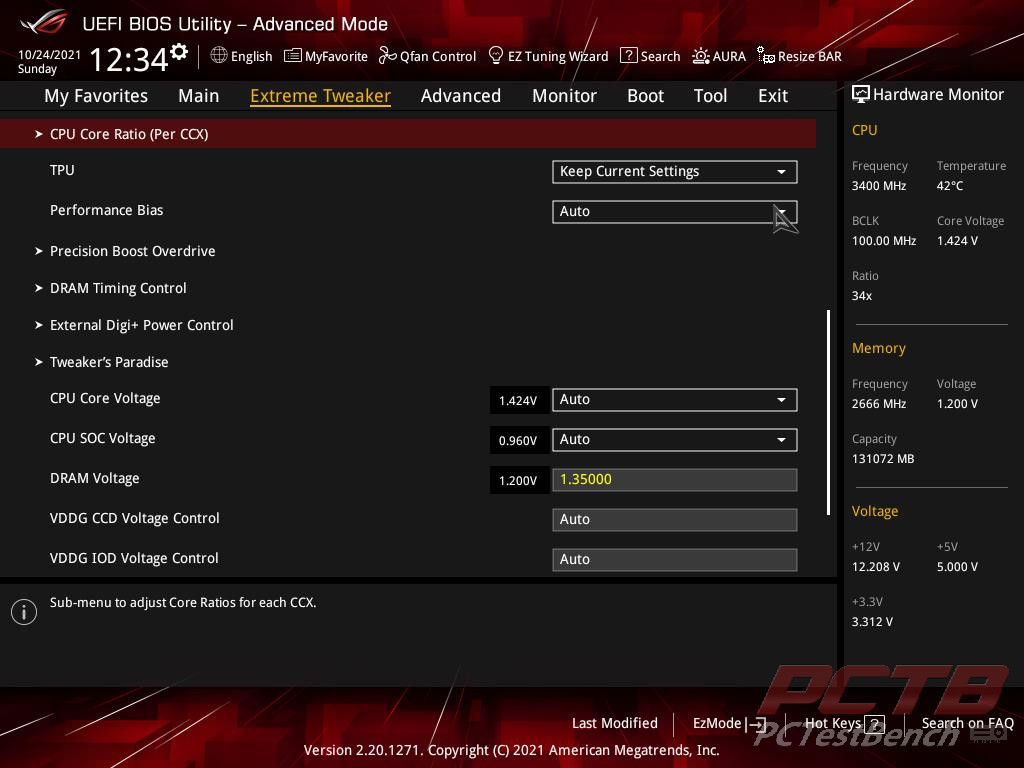
Task: Click the 3.312 V reading
Action: coord(872,622)
